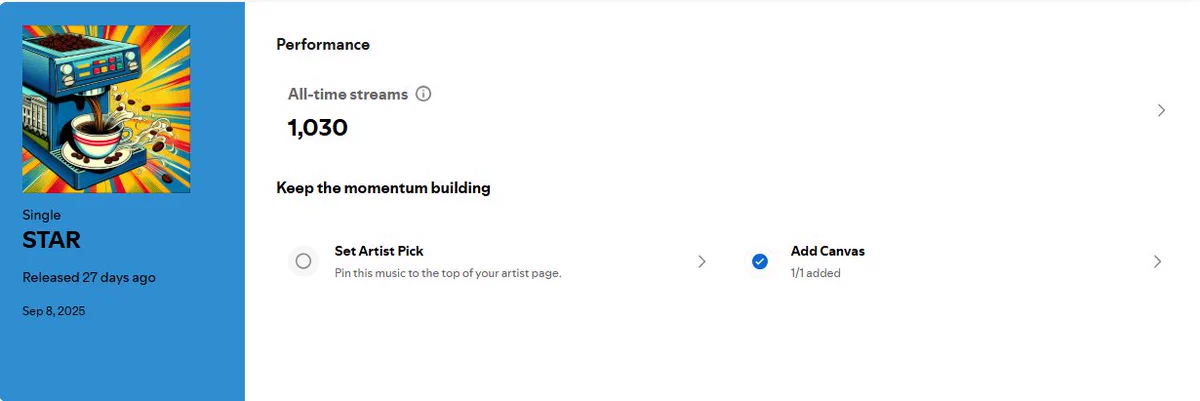Select the empty Set Artist Pick circle
Screen dimensions: 1200x401
[304, 261]
